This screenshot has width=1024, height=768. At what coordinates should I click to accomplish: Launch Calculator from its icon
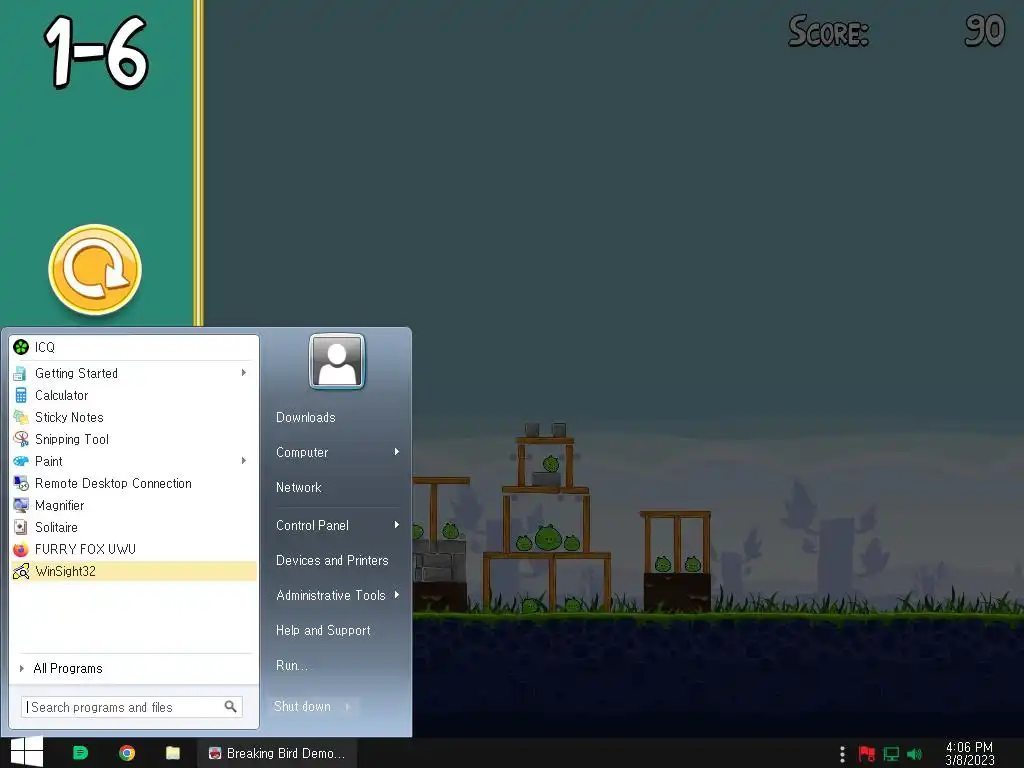point(21,395)
